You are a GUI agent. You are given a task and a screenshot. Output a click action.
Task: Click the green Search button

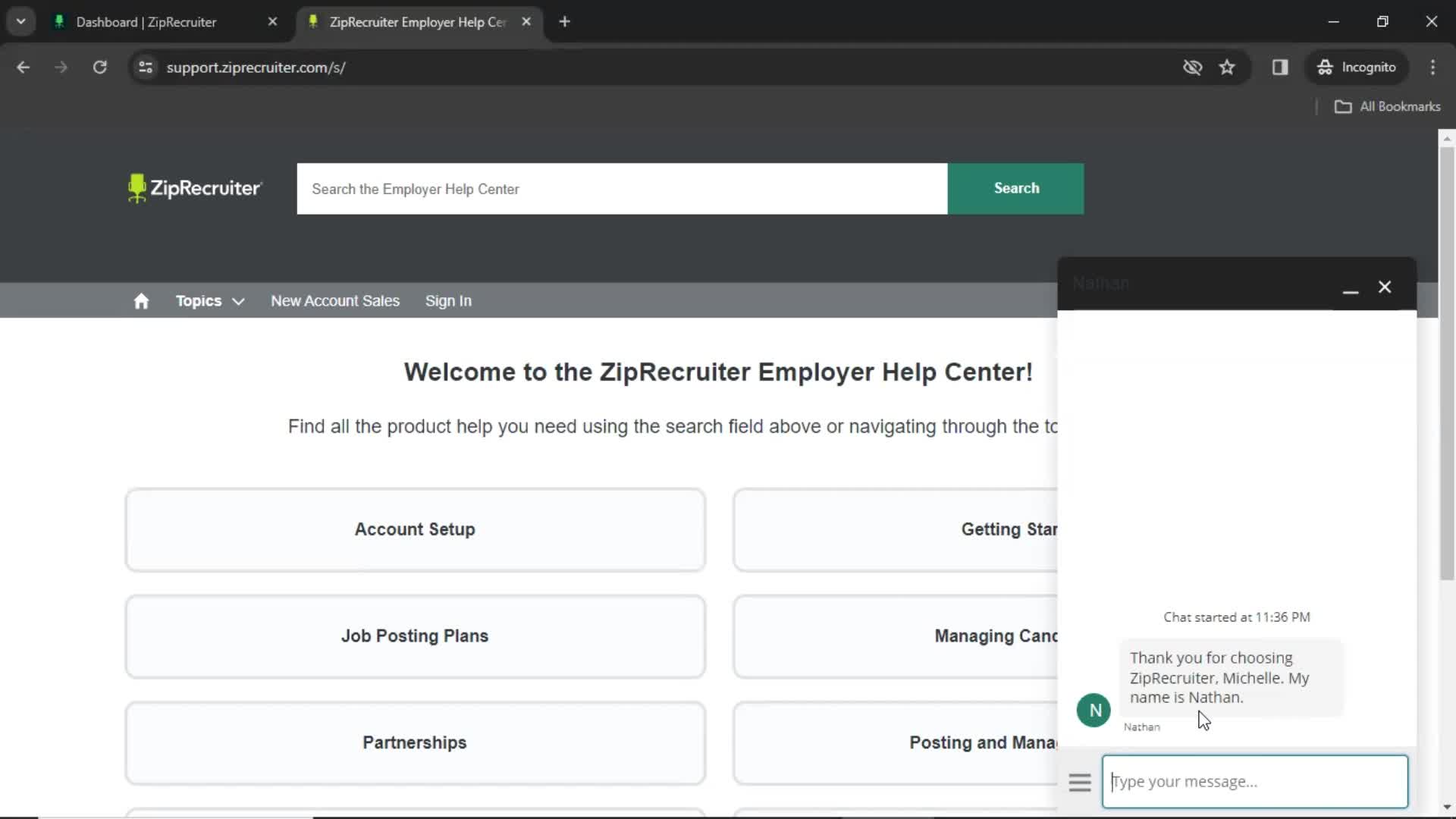[1016, 189]
